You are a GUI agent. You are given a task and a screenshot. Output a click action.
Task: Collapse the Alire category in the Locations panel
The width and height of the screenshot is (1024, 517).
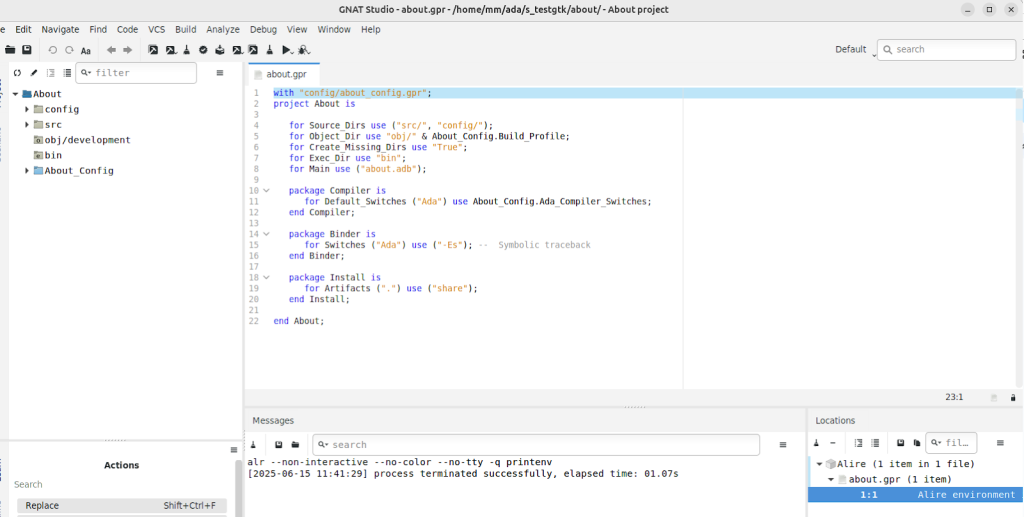point(820,463)
